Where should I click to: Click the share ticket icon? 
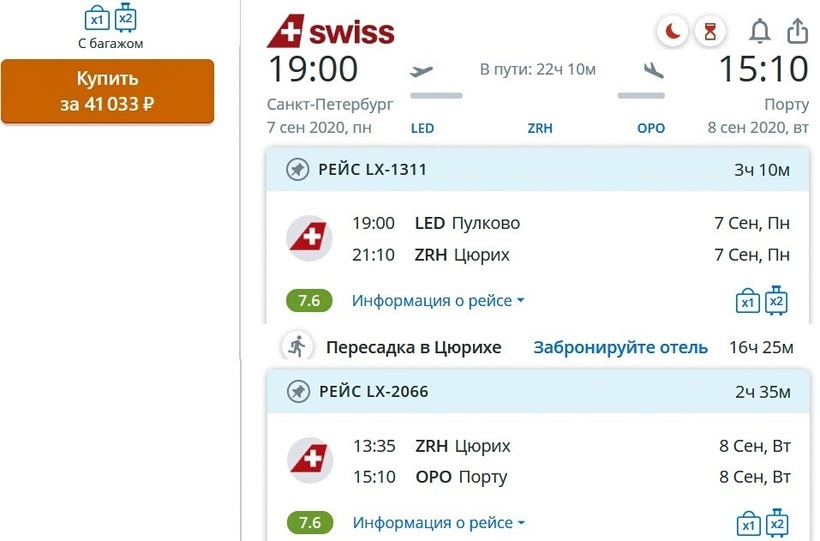797,32
